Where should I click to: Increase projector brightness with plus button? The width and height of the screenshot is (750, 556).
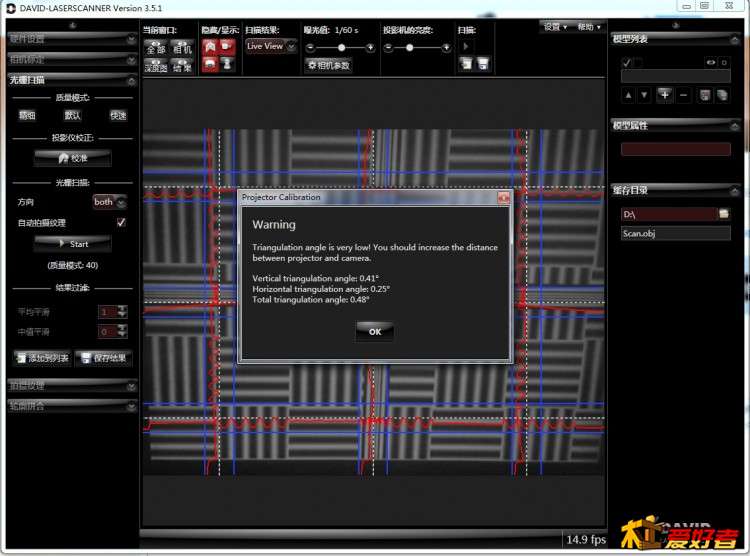(446, 47)
